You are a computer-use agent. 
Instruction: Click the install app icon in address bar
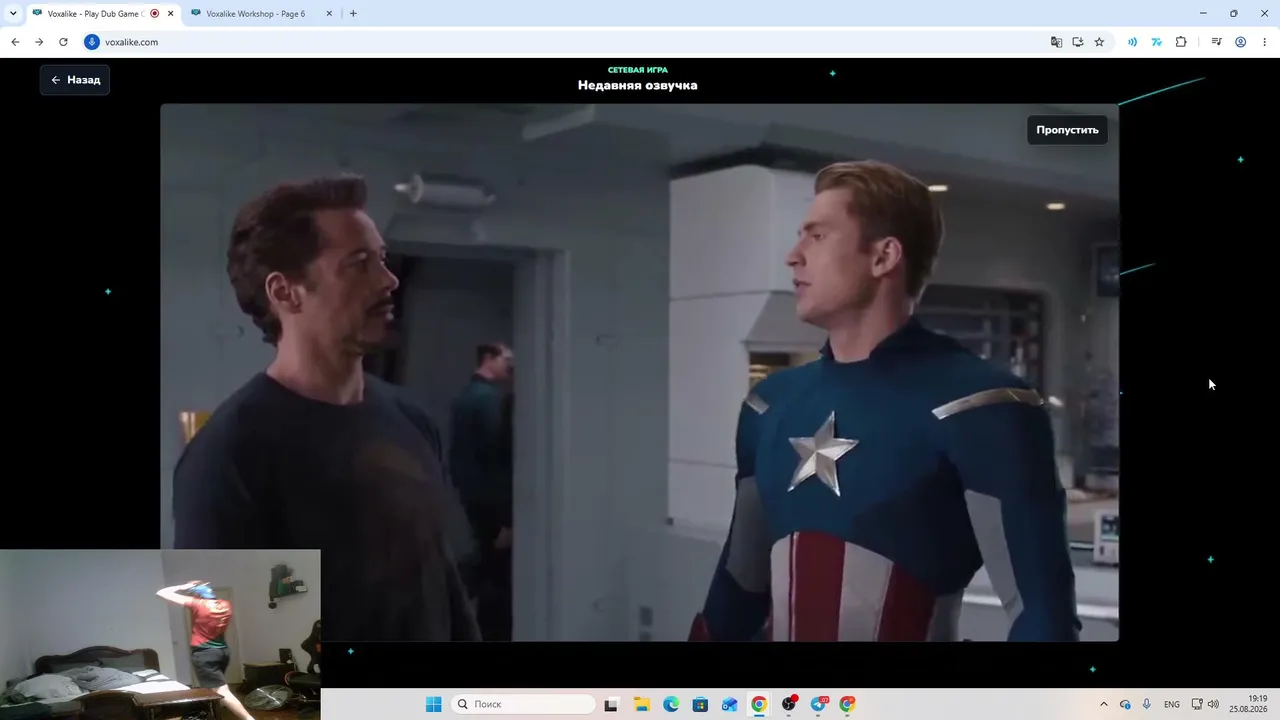pos(1078,42)
